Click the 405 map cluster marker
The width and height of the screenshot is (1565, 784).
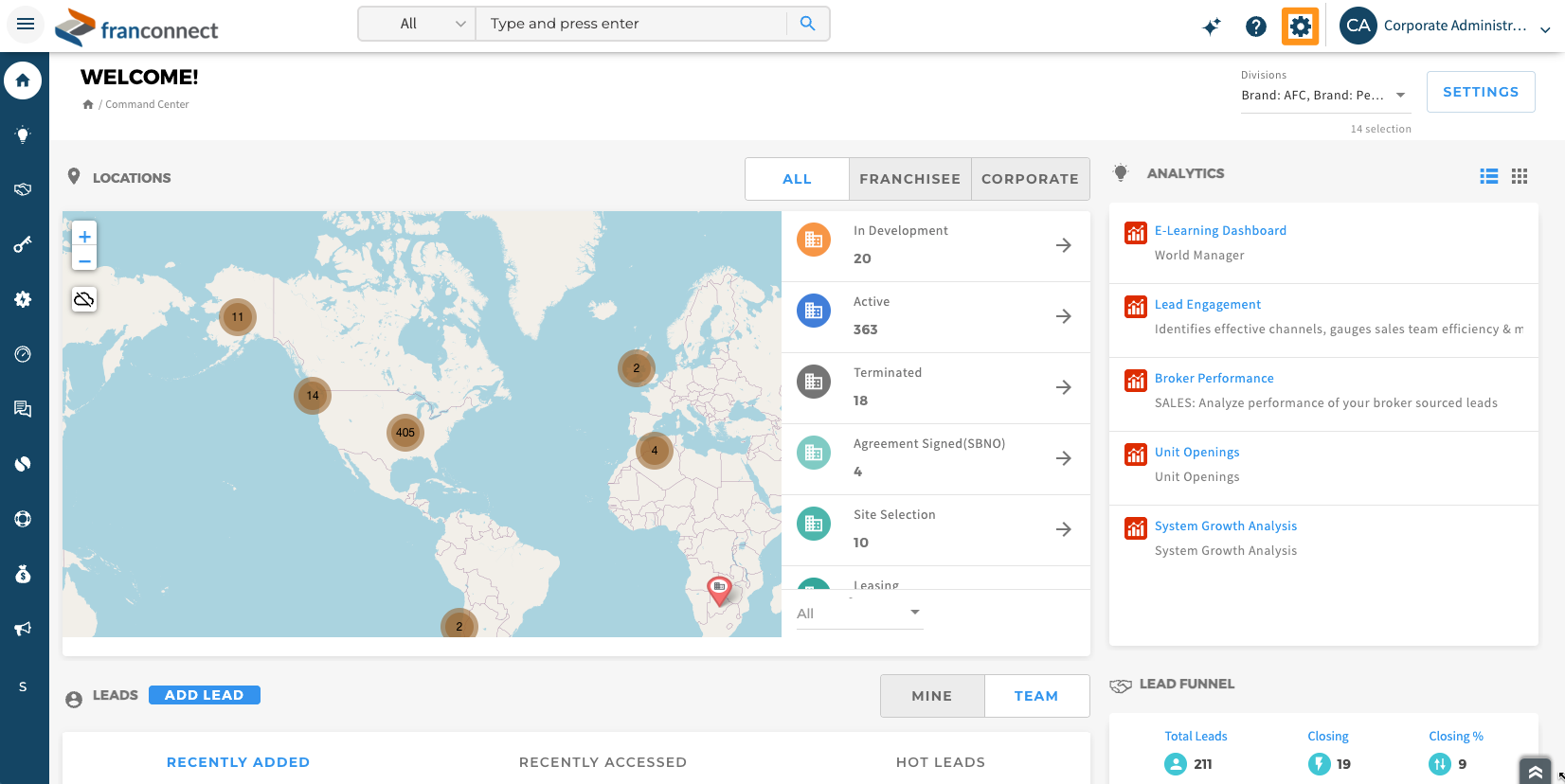(x=405, y=433)
